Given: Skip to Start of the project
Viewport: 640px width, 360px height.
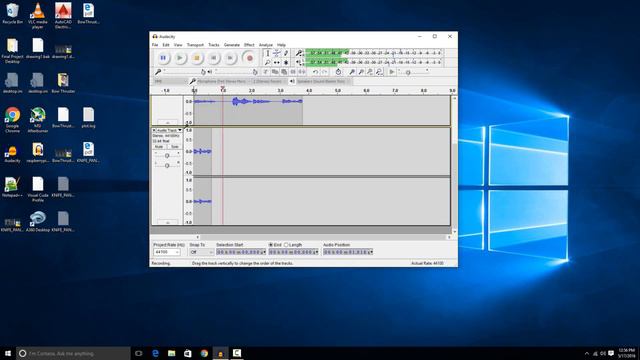Looking at the screenshot, I should coord(213,58).
